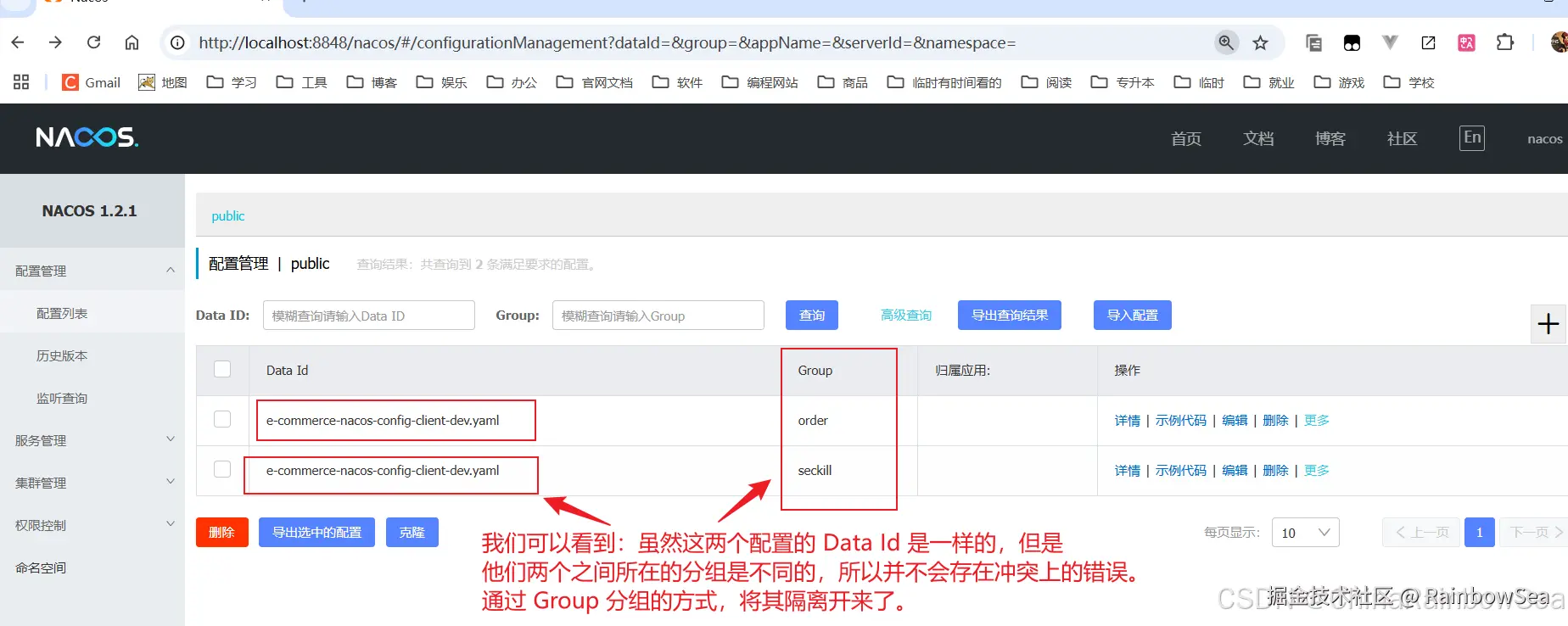Go forward with the browser forward arrow

(55, 42)
